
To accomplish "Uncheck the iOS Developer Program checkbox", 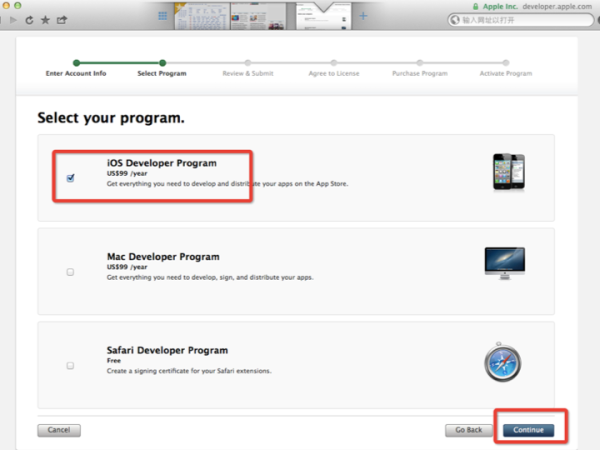I will (70, 178).
